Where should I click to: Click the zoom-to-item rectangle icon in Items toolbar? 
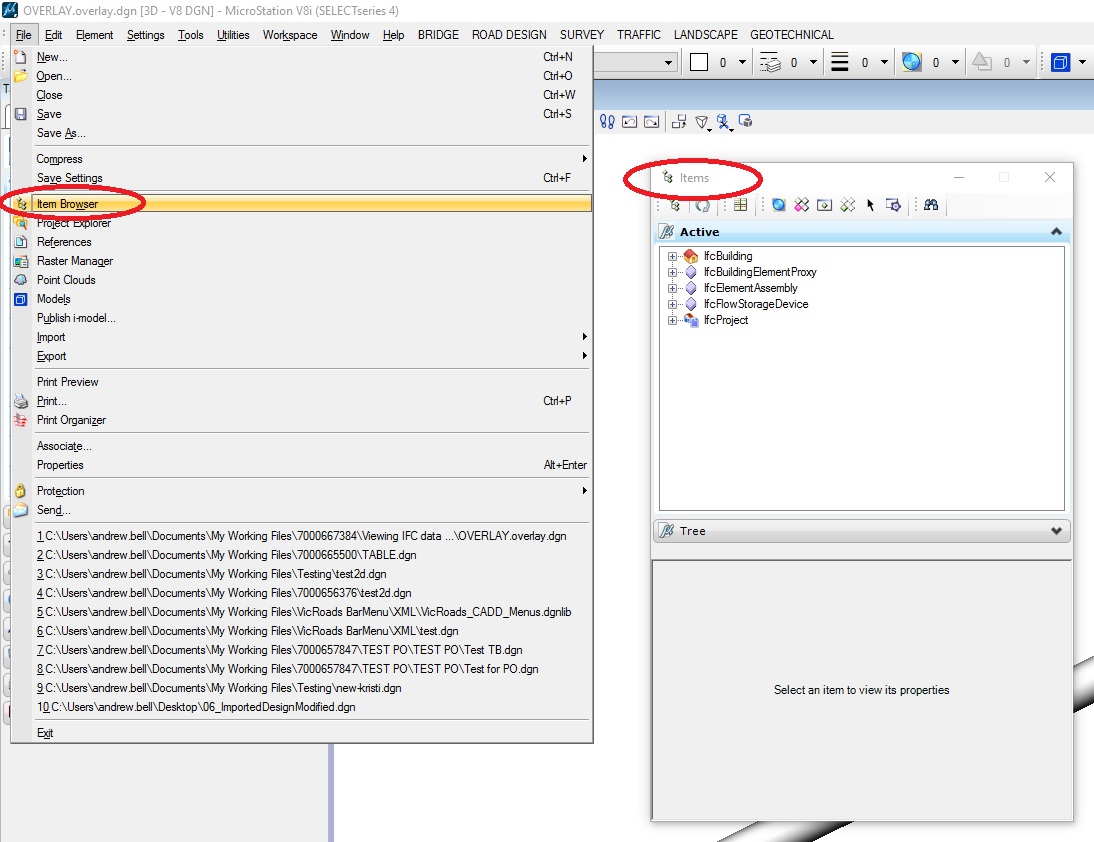(x=824, y=205)
